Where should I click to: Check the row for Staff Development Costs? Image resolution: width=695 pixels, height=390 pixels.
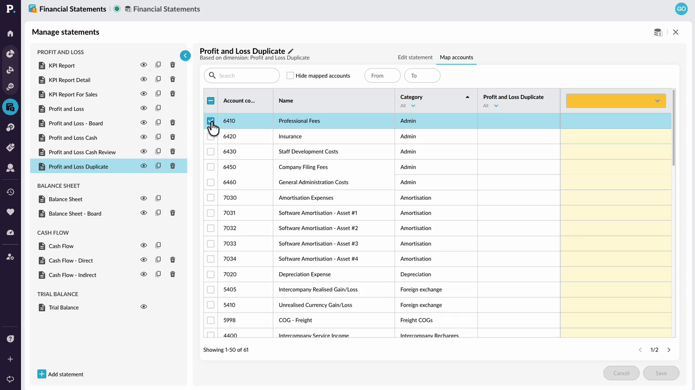tap(211, 152)
